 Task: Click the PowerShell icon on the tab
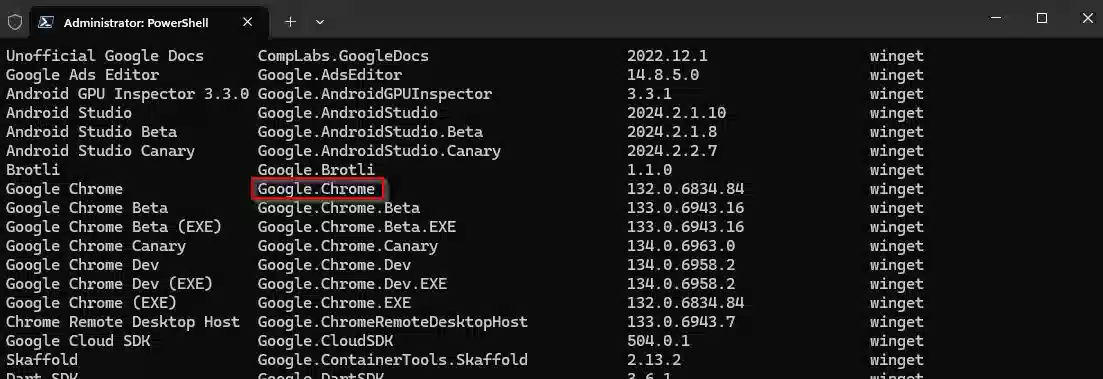46,22
